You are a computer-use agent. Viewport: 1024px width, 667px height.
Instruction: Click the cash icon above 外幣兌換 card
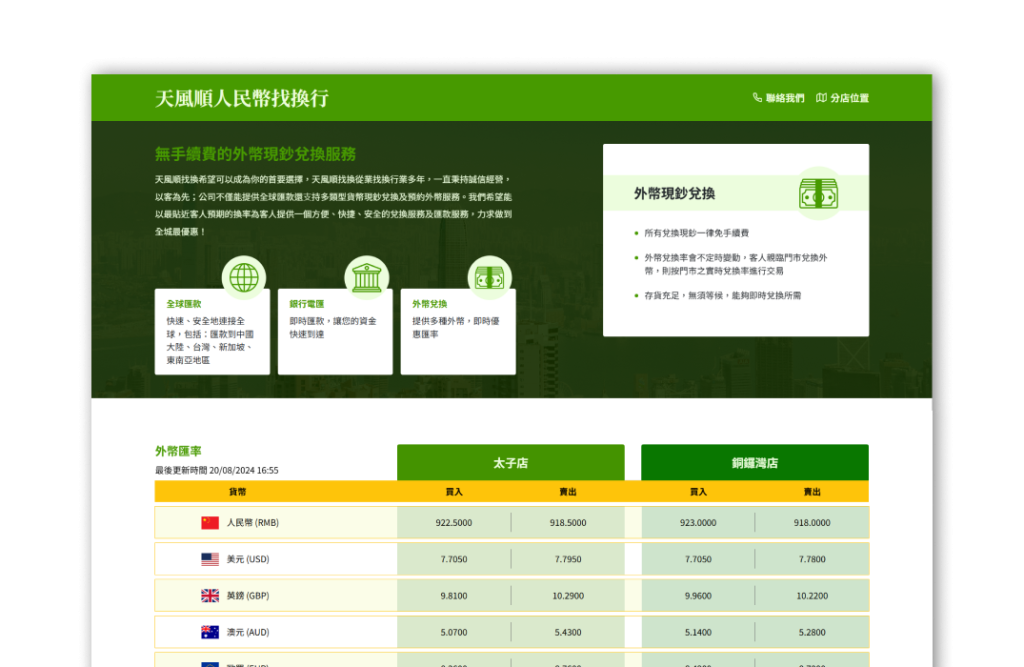(x=489, y=278)
